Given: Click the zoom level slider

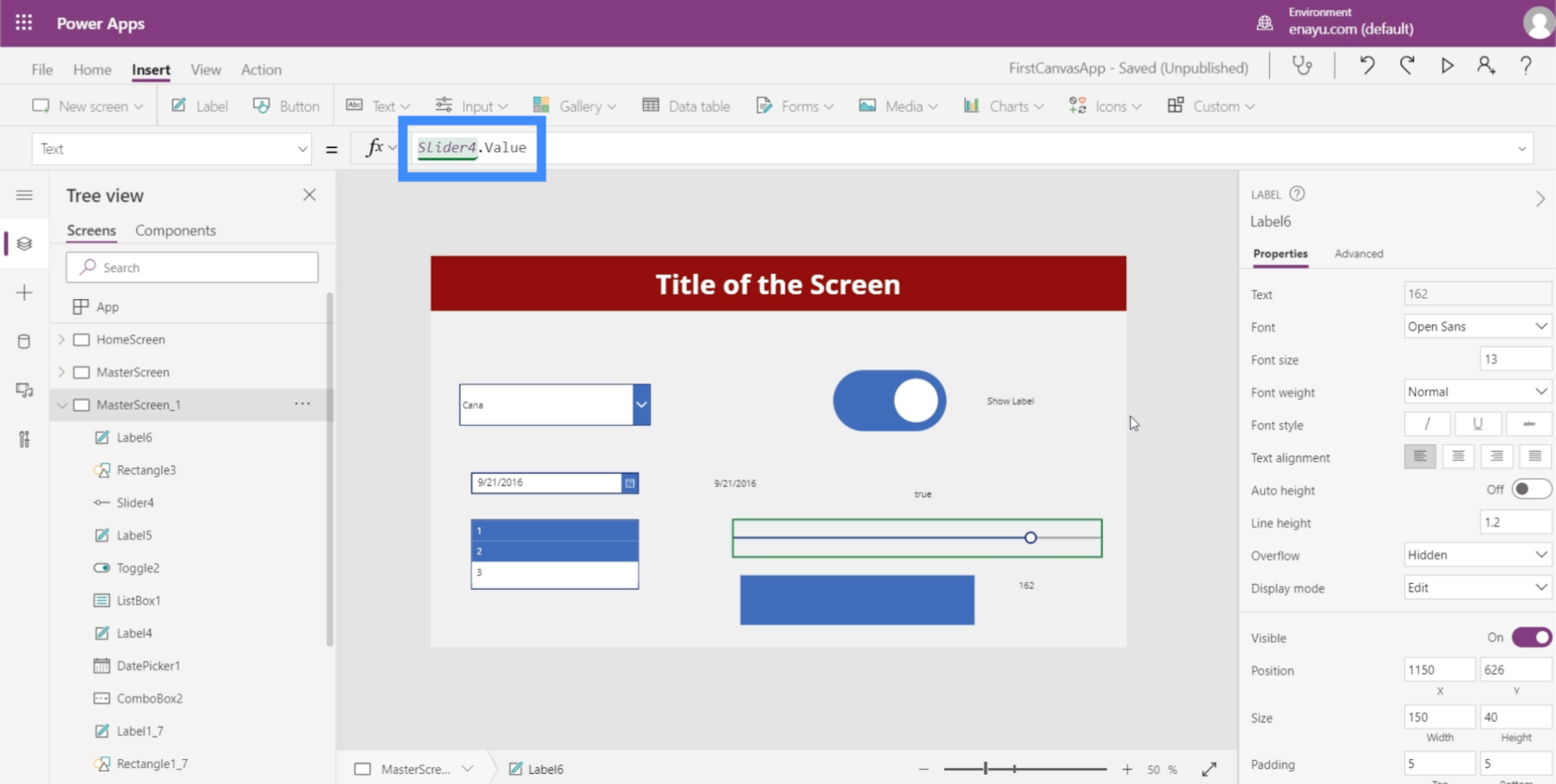Looking at the screenshot, I should coord(1024,769).
